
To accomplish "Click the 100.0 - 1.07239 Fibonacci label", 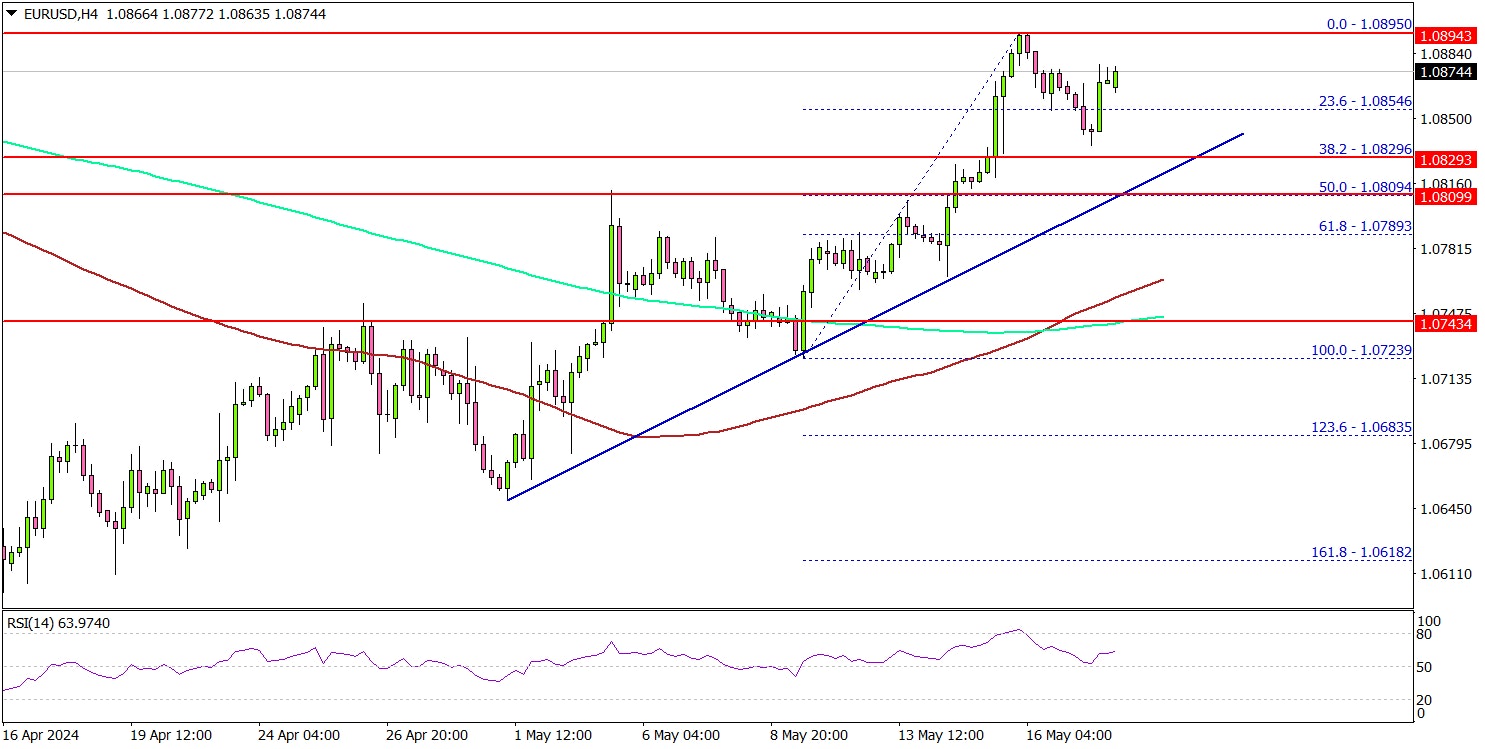I will [x=1361, y=350].
